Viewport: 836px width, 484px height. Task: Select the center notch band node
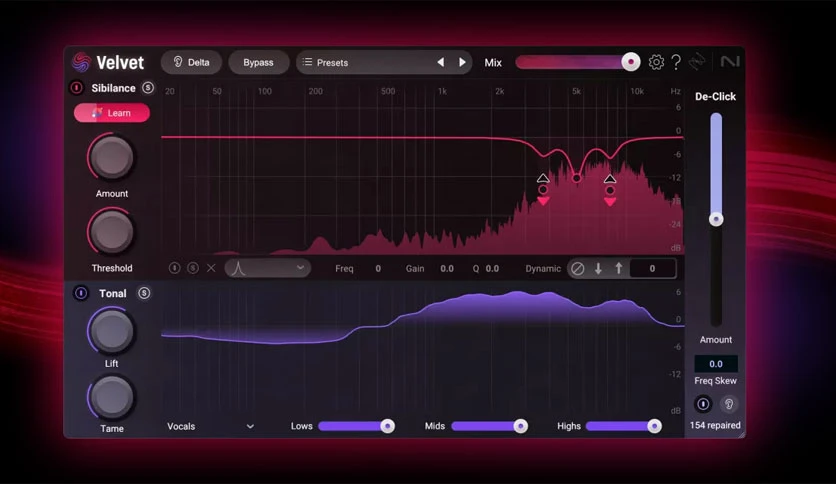576,178
